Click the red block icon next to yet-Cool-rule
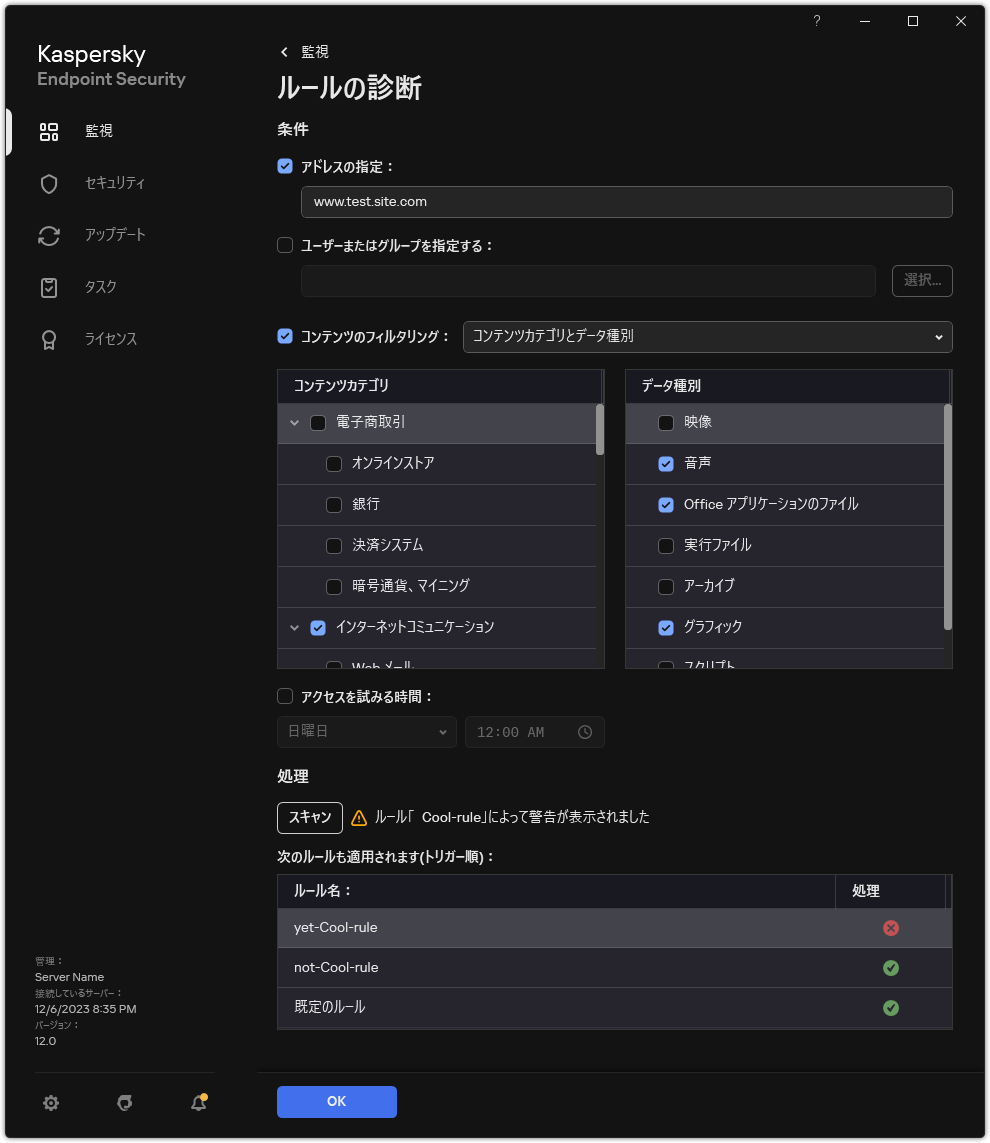This screenshot has height=1143, width=990. pyautogui.click(x=891, y=928)
